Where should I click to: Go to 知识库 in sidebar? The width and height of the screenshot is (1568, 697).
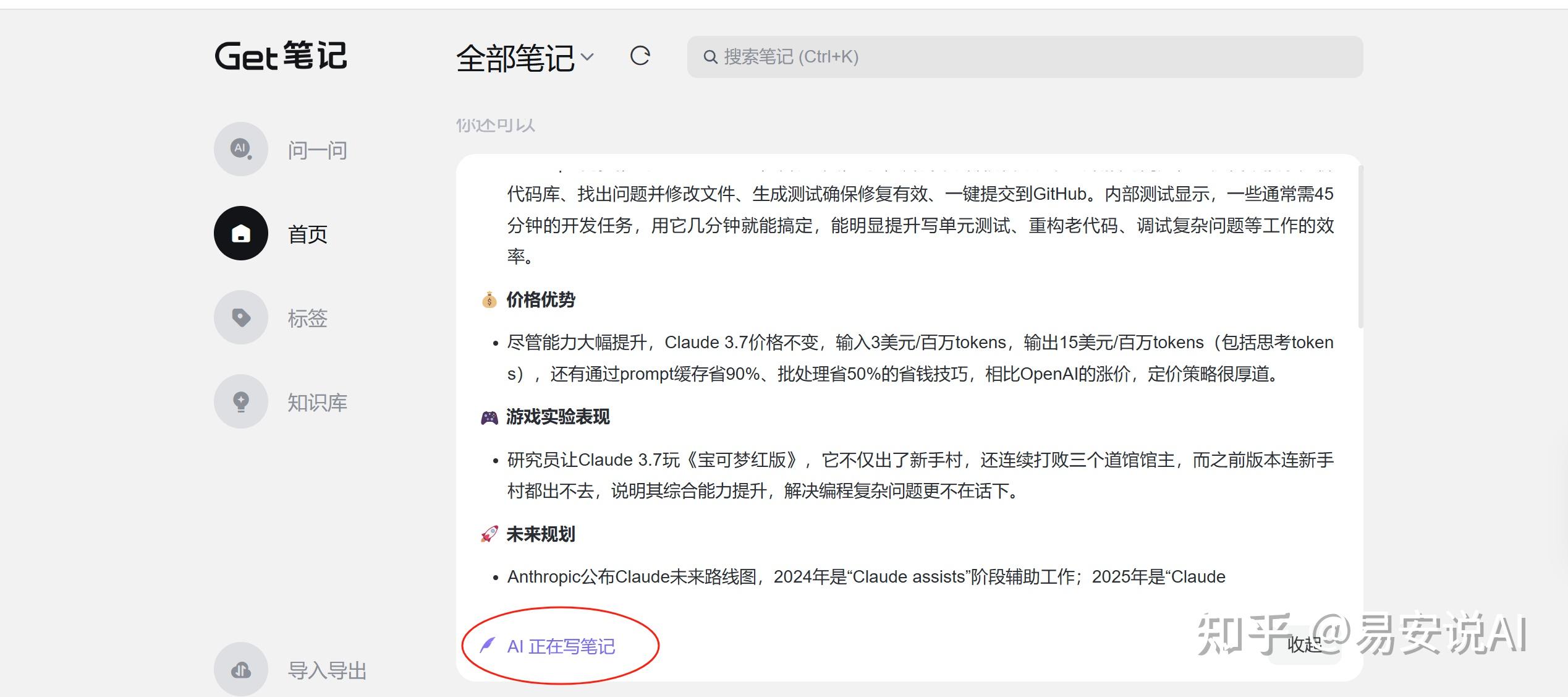click(317, 403)
